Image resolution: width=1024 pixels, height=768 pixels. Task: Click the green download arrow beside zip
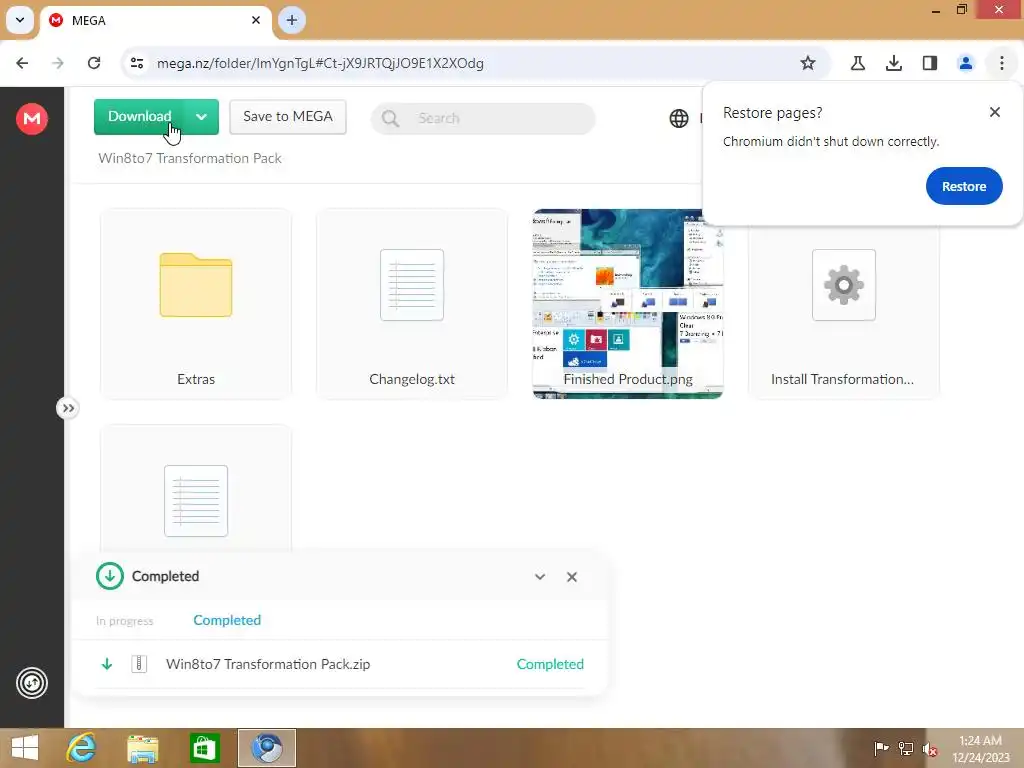click(x=107, y=664)
